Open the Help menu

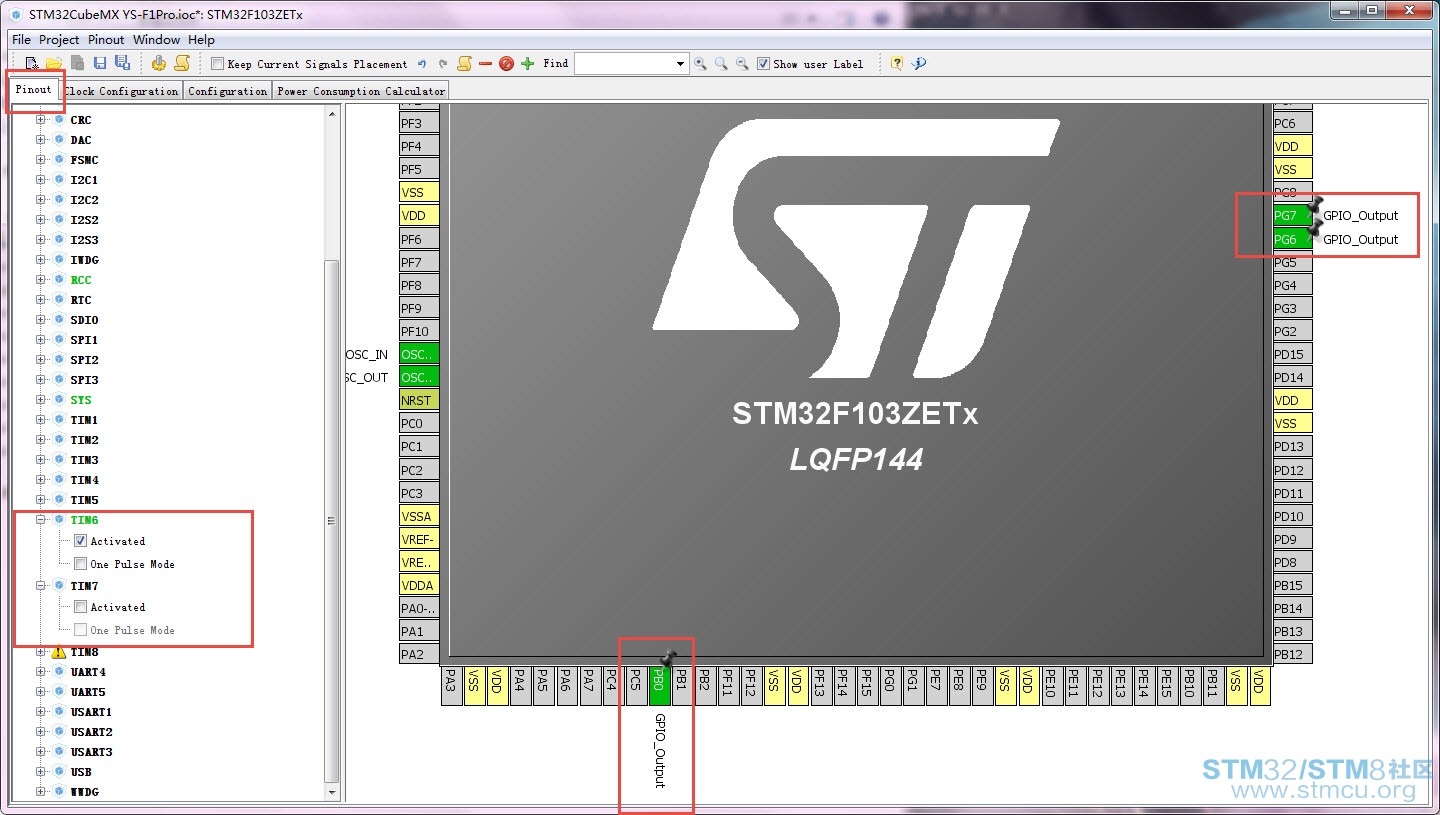201,40
